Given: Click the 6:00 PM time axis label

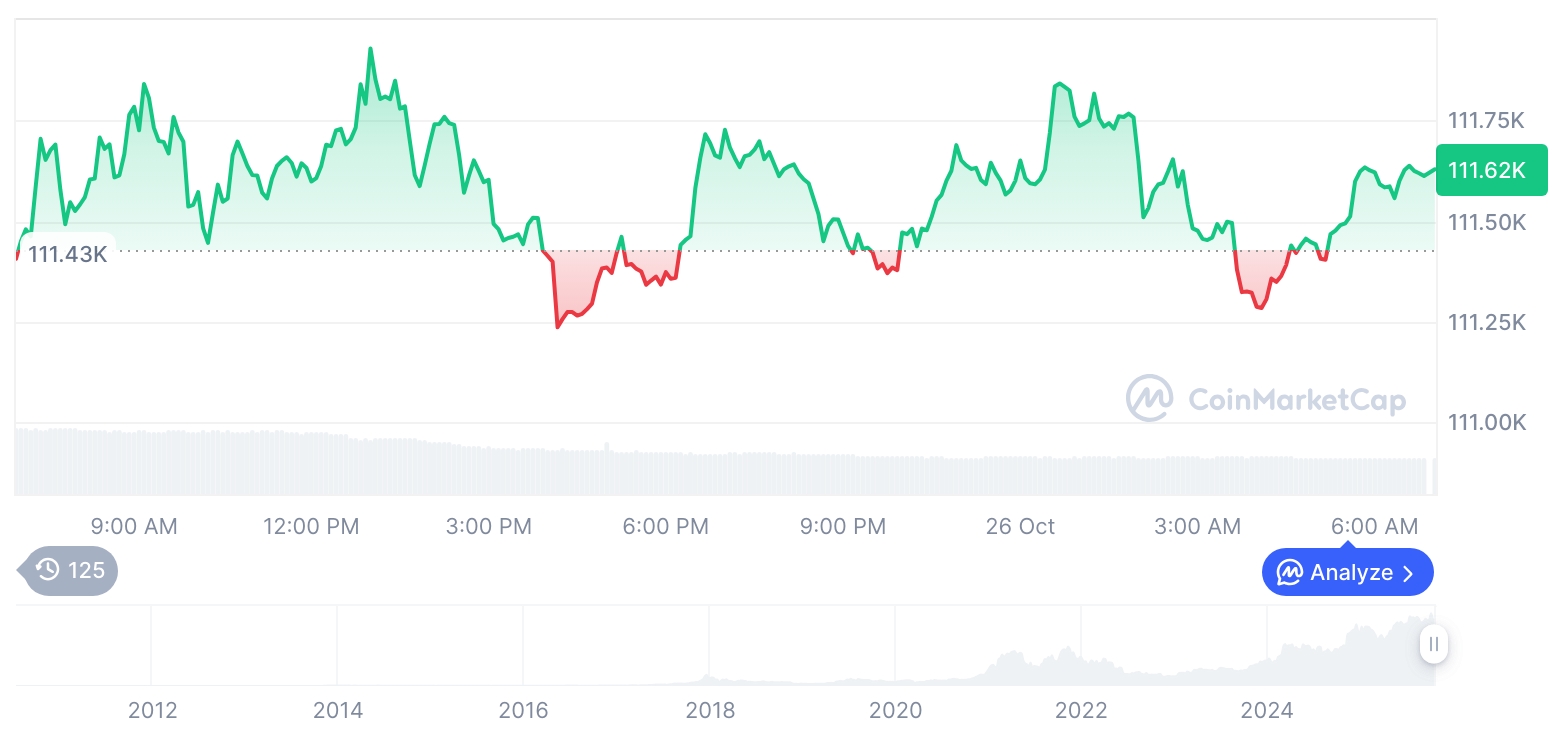Looking at the screenshot, I should point(665,527).
